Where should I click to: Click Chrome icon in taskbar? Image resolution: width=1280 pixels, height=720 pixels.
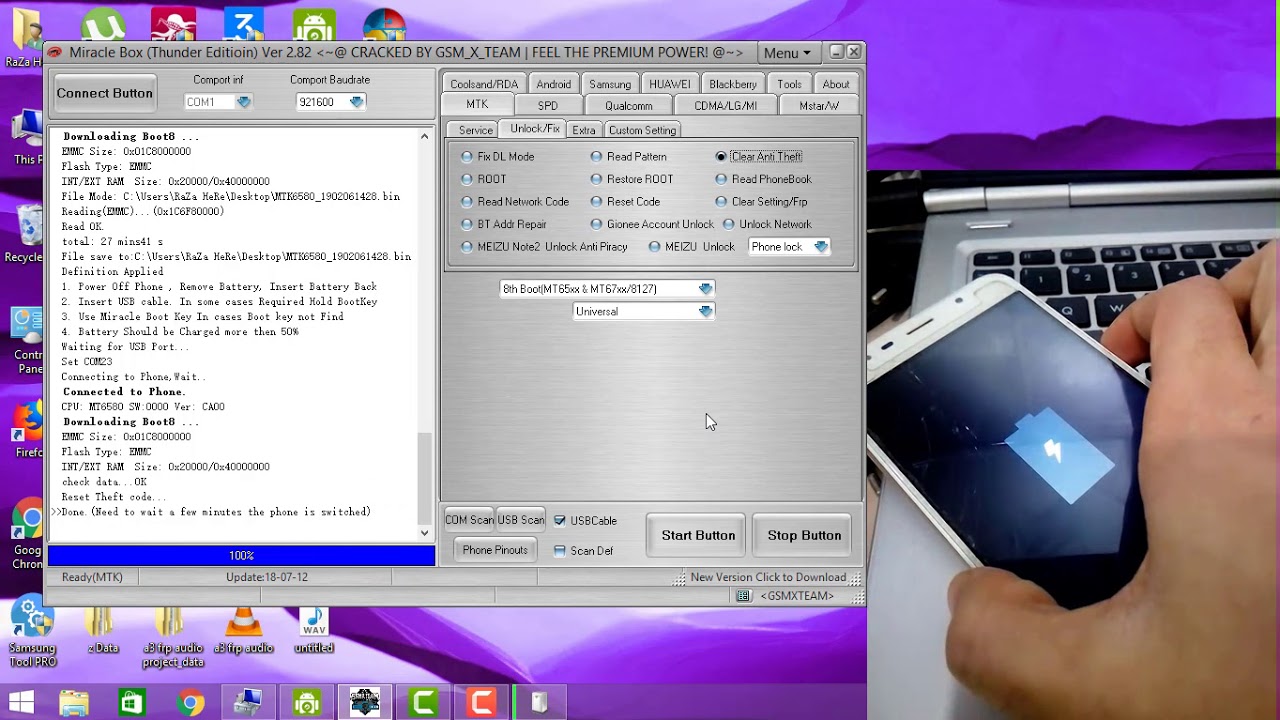190,703
